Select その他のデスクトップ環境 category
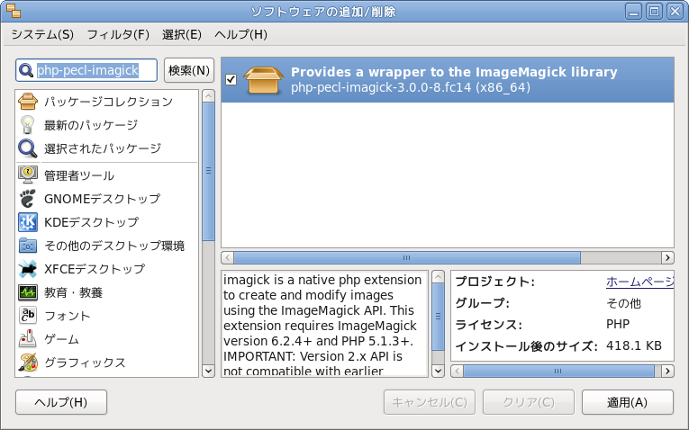689x430 pixels. (x=108, y=246)
